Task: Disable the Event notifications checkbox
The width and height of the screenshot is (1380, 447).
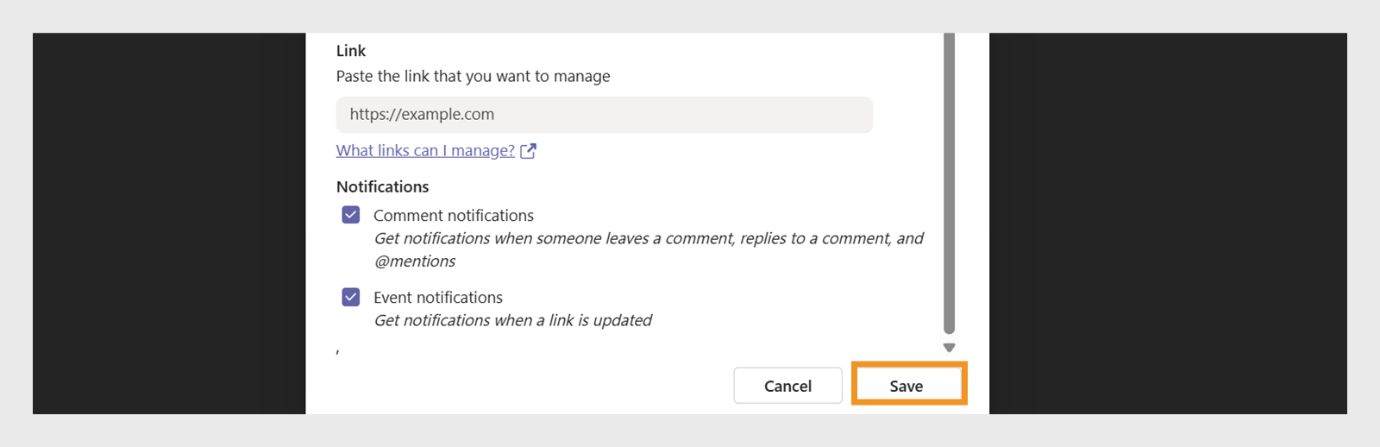Action: click(x=351, y=297)
